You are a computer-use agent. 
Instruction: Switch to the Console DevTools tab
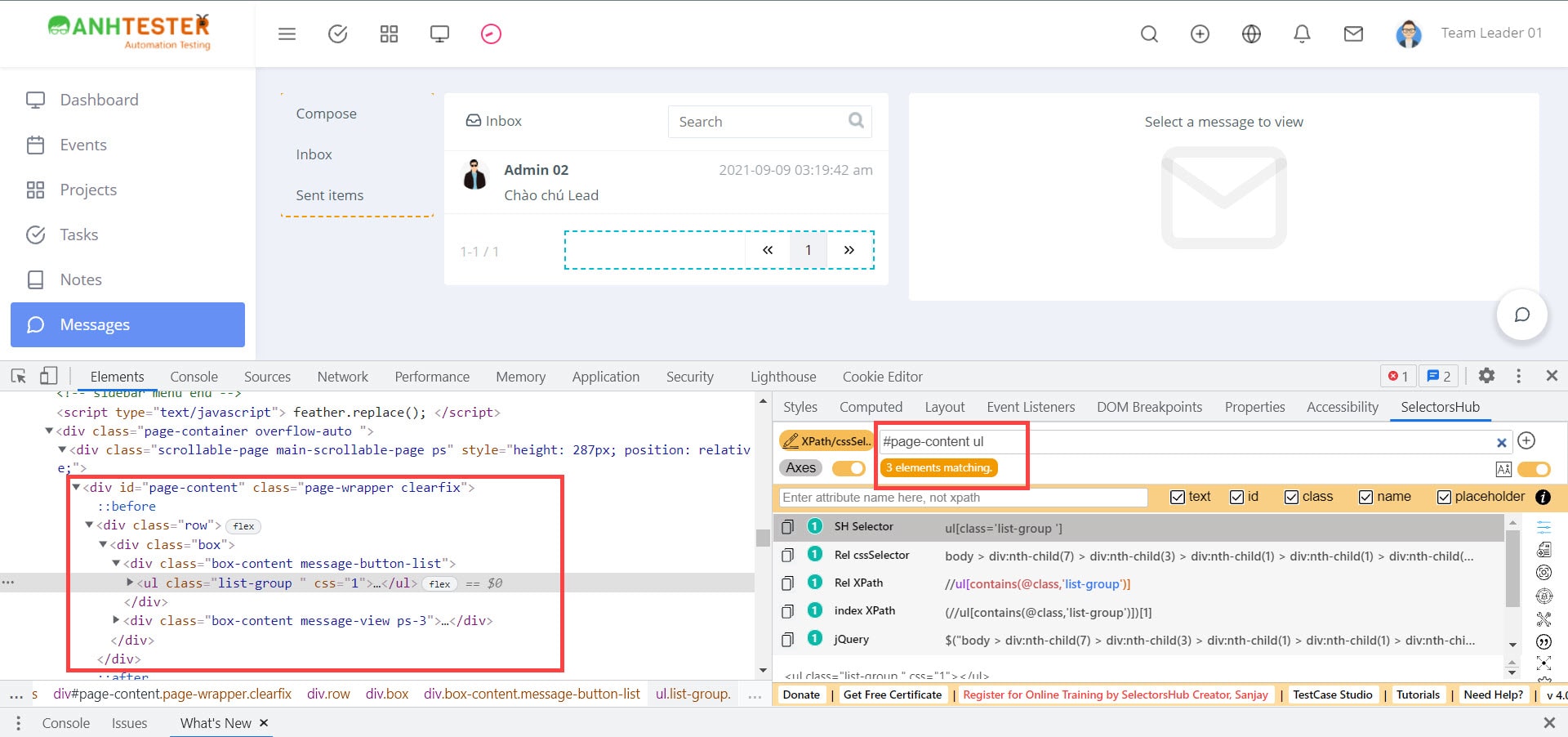click(194, 377)
